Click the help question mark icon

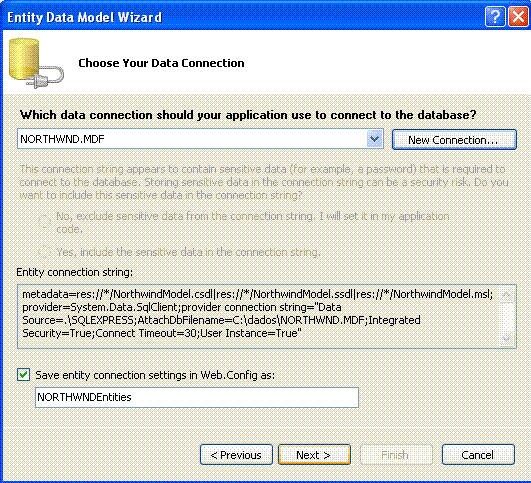495,16
